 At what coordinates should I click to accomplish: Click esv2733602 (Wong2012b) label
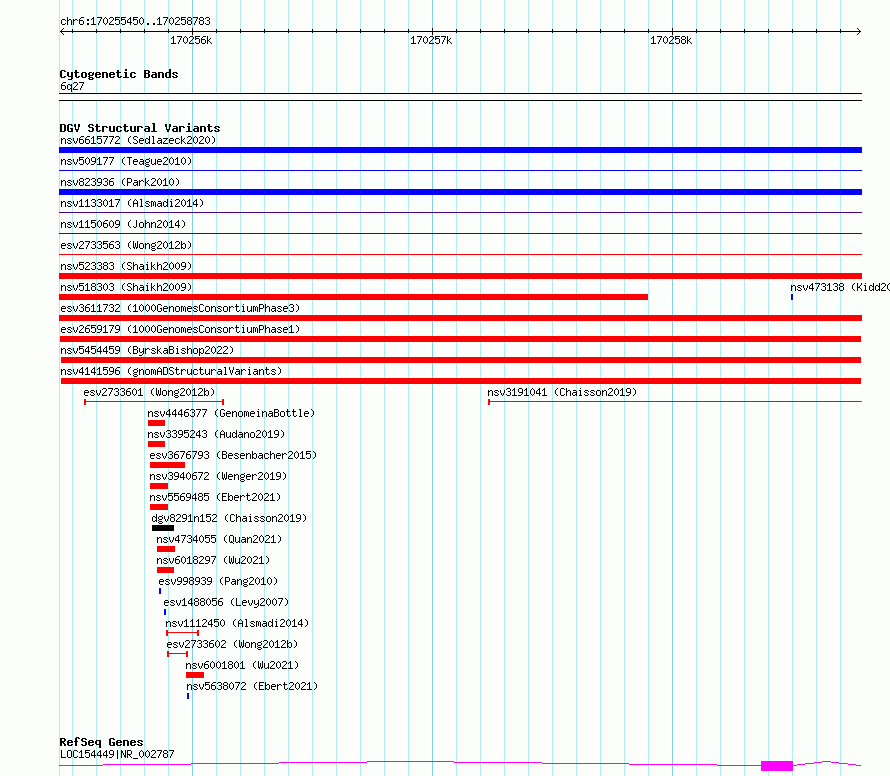(x=232, y=644)
